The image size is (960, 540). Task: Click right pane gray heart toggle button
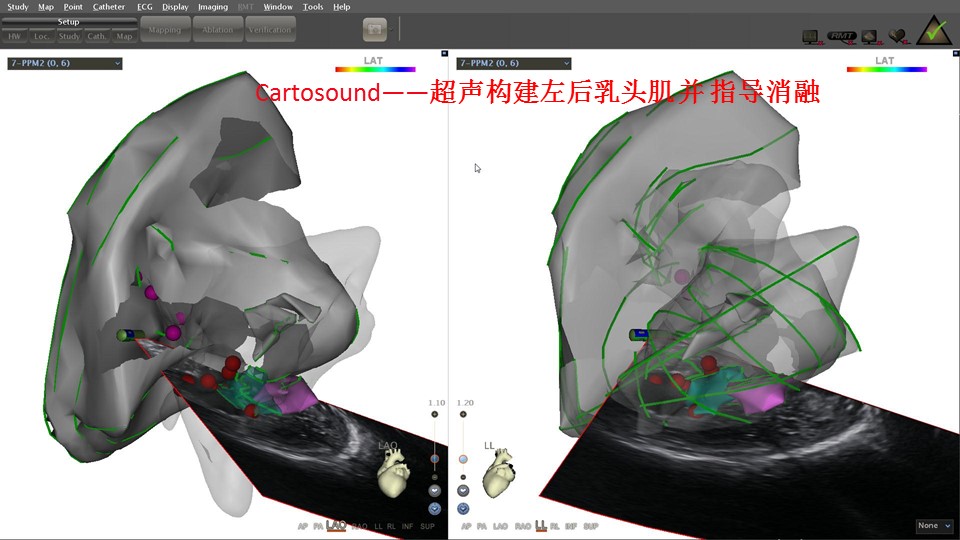463,490
